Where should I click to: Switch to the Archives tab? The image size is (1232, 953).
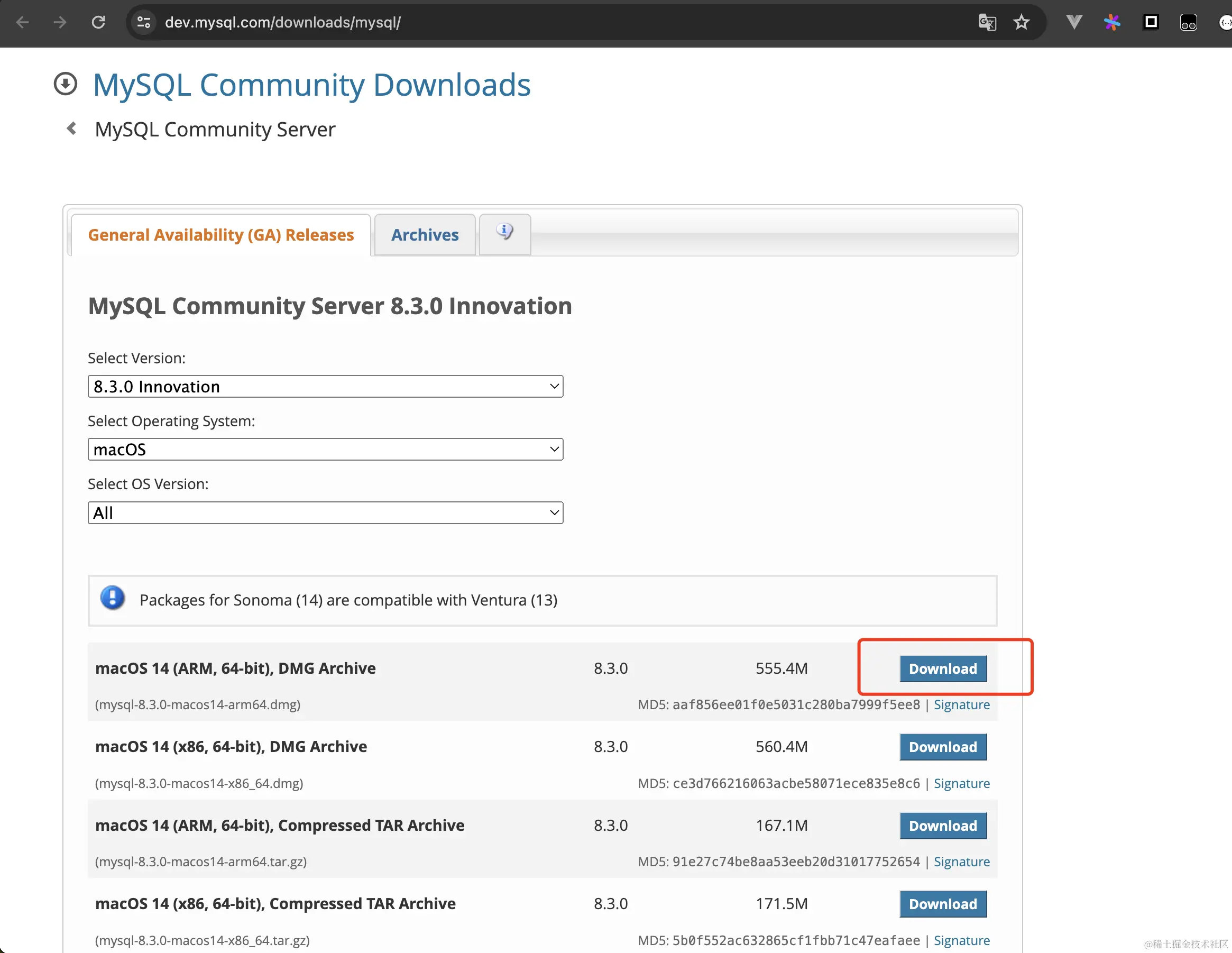pos(425,235)
